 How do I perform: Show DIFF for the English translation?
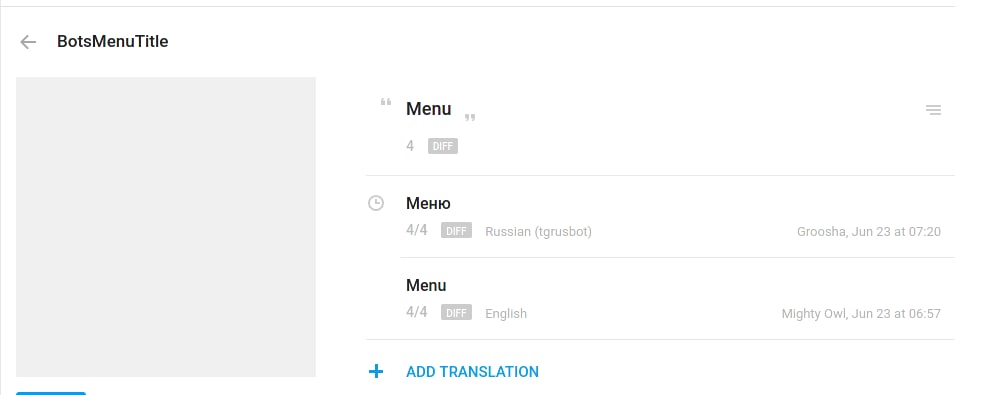click(456, 313)
